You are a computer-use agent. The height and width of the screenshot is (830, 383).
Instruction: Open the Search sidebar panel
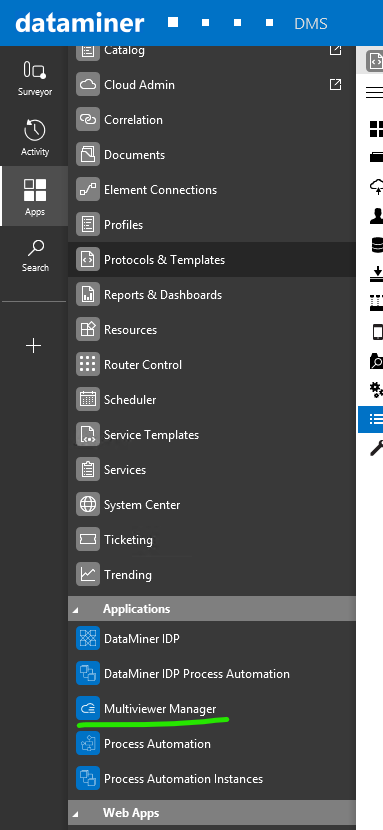[35, 256]
